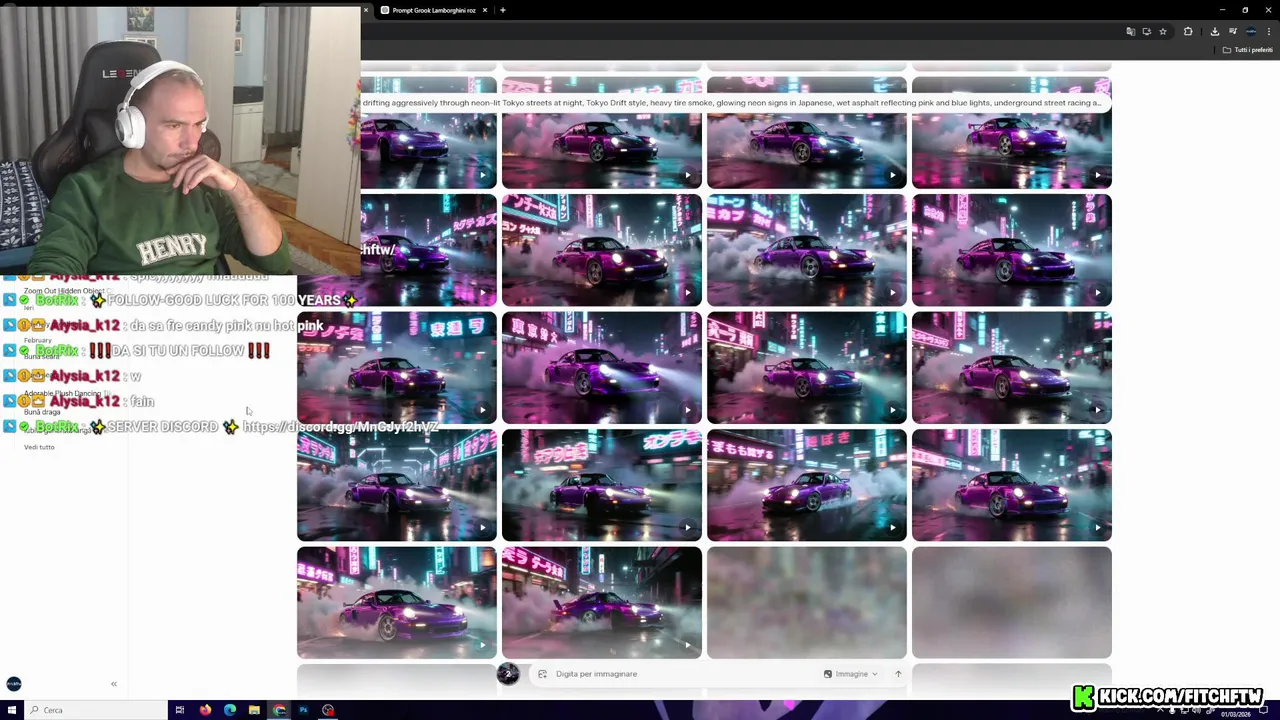Play the second-row rightmost car video icon
The height and width of the screenshot is (720, 1280).
[x=1097, y=294]
